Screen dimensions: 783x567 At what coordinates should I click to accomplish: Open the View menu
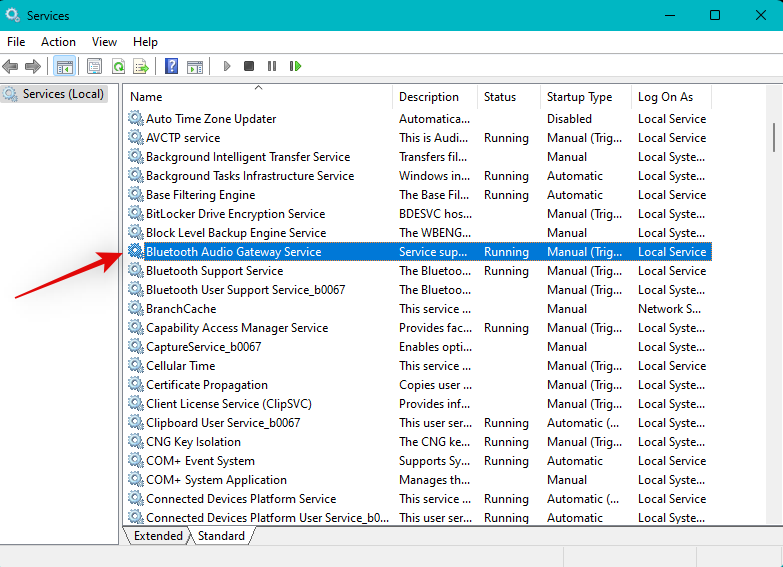click(x=104, y=42)
